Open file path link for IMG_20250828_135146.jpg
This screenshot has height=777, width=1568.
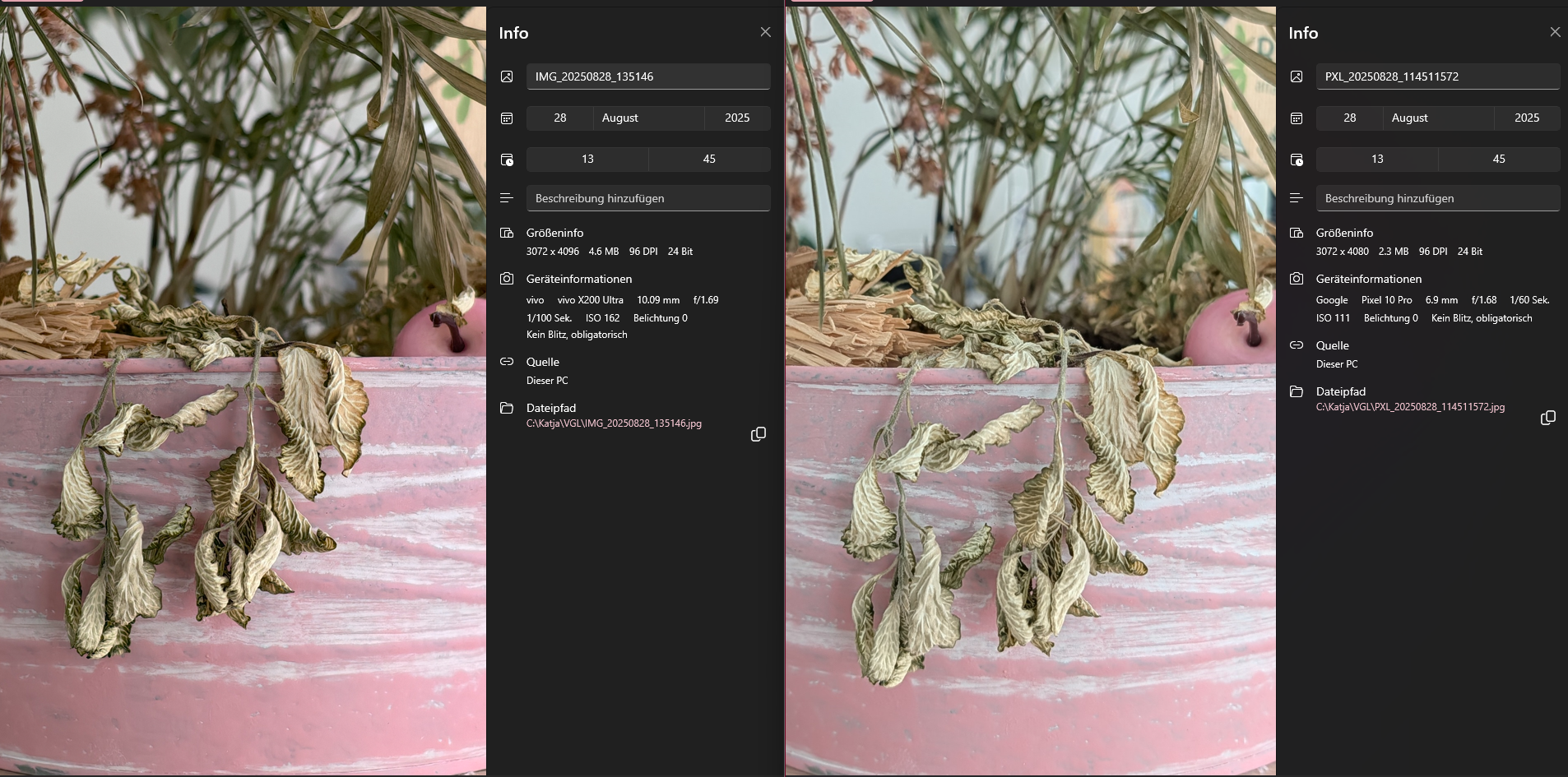click(614, 423)
